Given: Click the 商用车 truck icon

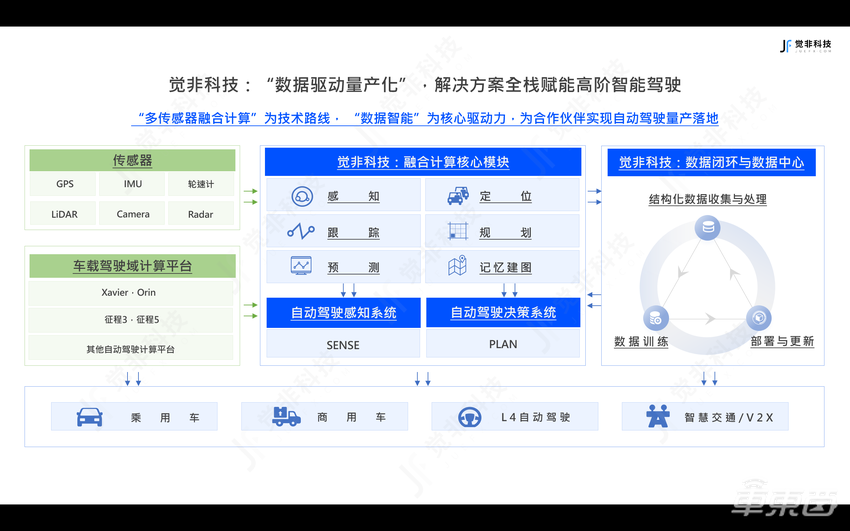Looking at the screenshot, I should [286, 417].
